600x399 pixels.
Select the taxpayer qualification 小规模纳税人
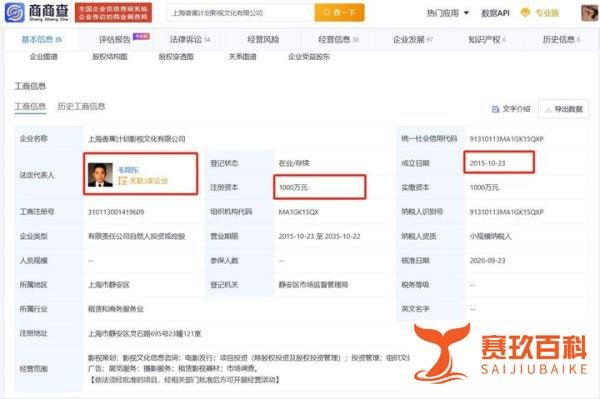point(491,236)
